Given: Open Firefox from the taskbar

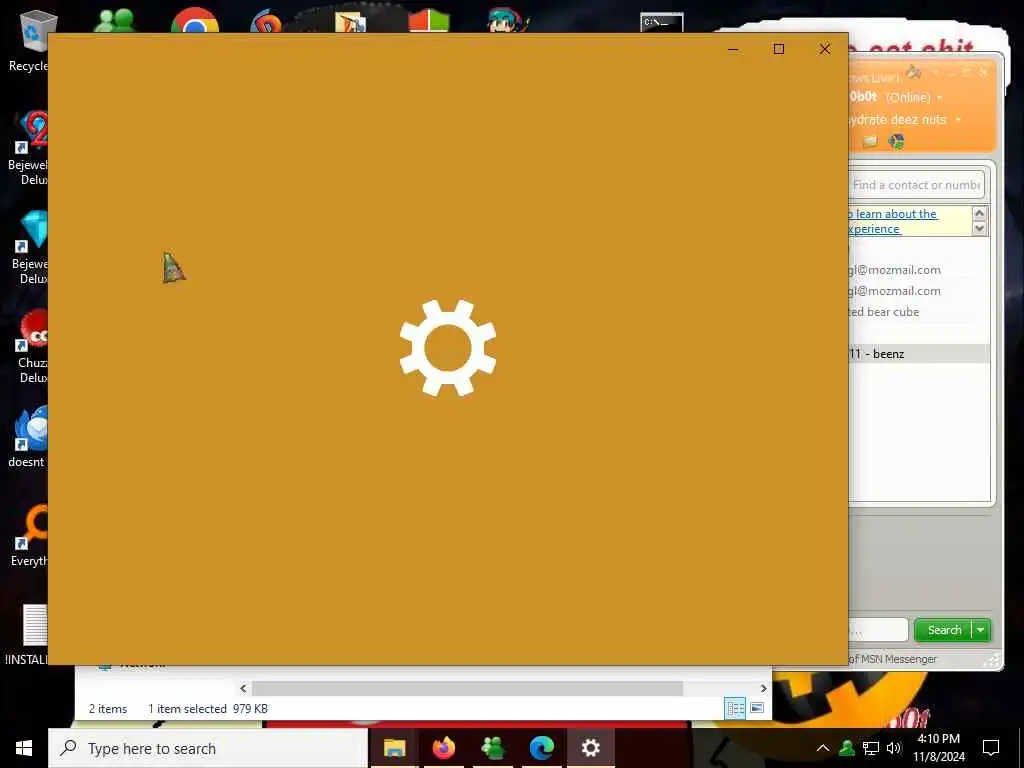Looking at the screenshot, I should [443, 748].
